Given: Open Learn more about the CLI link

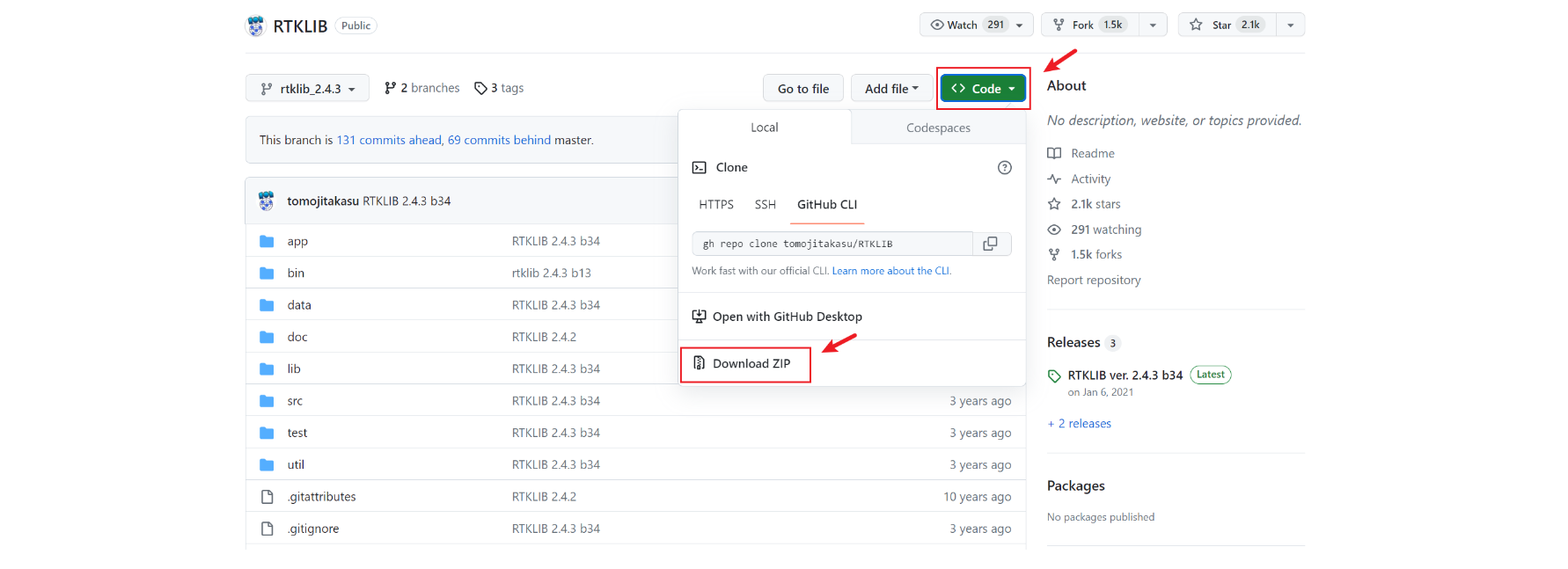Looking at the screenshot, I should click(x=890, y=271).
